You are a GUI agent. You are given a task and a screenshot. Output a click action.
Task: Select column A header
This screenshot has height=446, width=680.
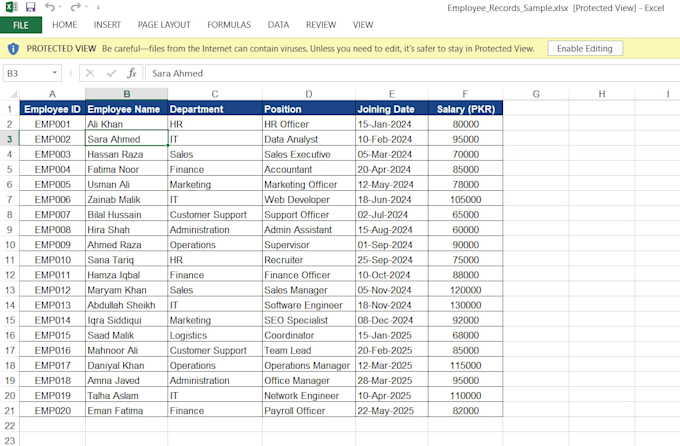point(52,94)
